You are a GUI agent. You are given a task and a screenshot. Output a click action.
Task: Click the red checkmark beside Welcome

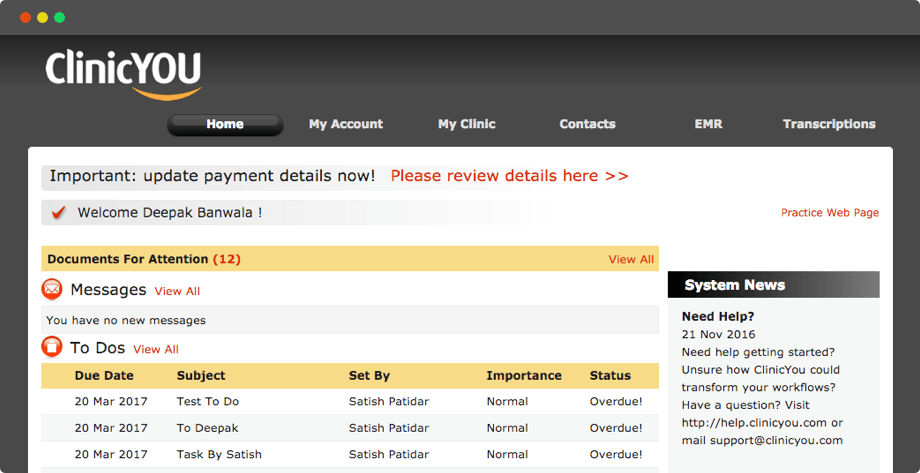tap(59, 212)
